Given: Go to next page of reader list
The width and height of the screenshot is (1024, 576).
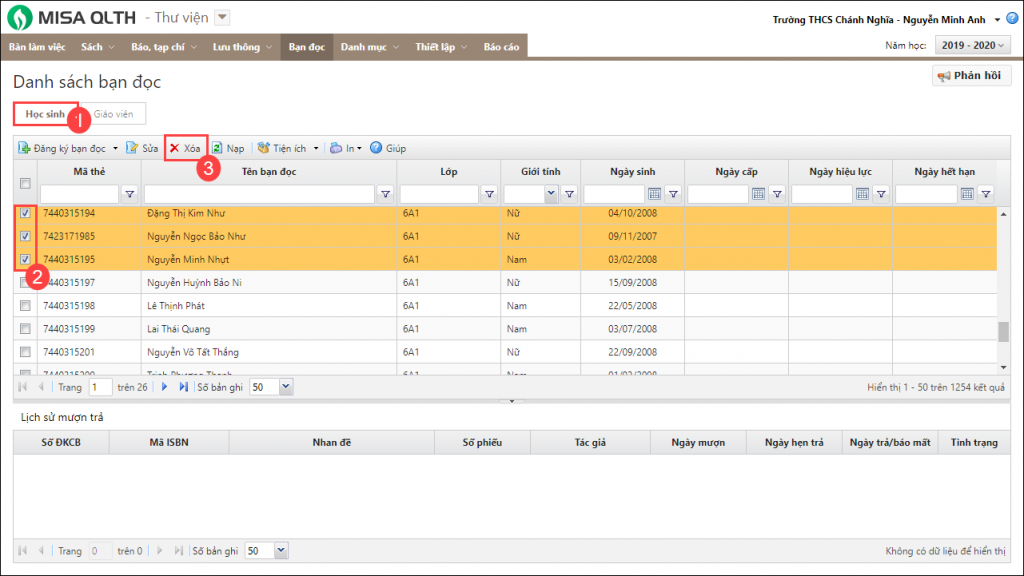Looking at the screenshot, I should 164,386.
